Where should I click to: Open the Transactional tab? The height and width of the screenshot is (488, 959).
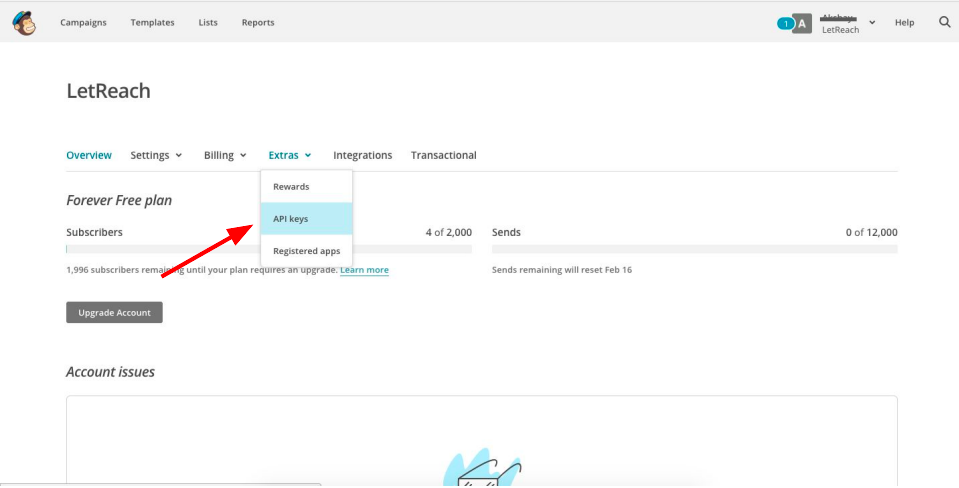(443, 155)
